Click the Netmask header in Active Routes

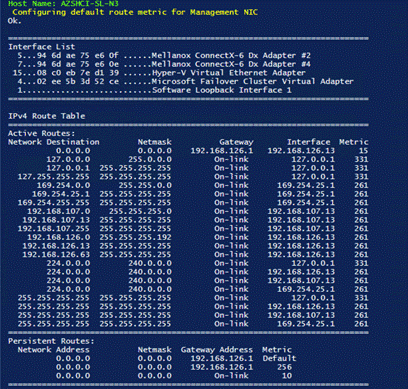pyautogui.click(x=155, y=142)
